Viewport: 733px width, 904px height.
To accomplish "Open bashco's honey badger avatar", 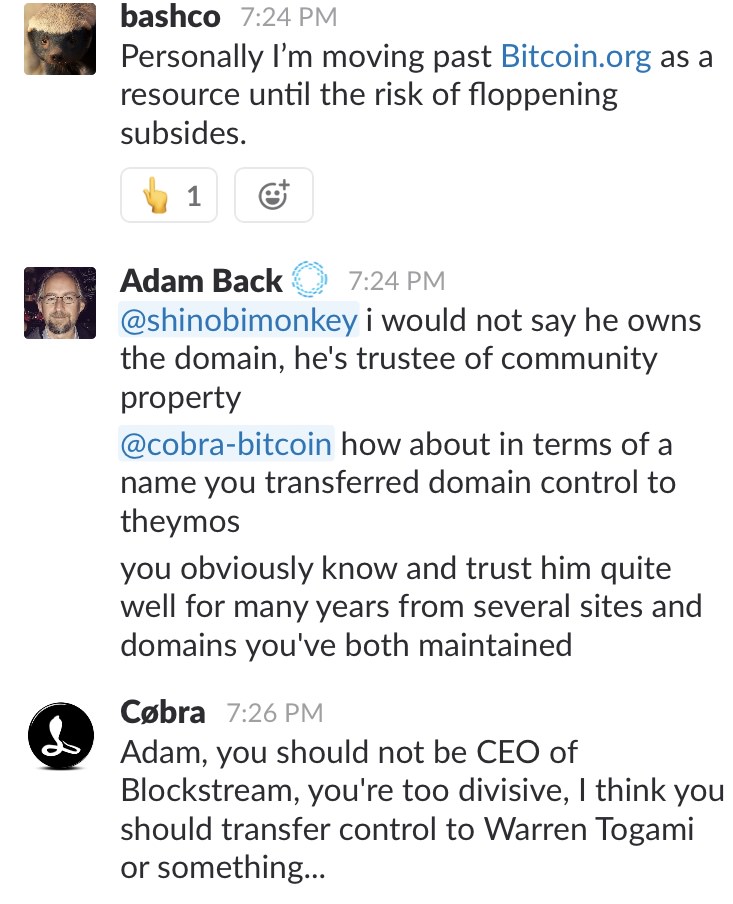I will click(60, 39).
